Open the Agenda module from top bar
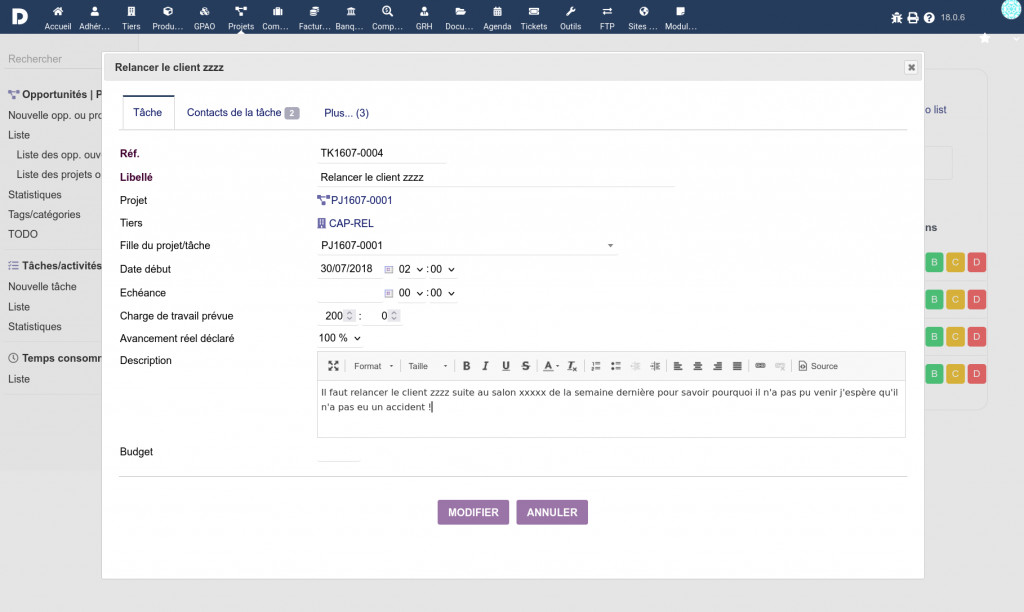 (x=497, y=18)
